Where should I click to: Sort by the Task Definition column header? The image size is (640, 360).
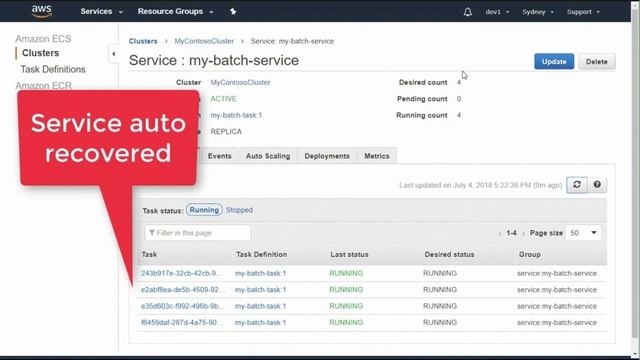(261, 254)
